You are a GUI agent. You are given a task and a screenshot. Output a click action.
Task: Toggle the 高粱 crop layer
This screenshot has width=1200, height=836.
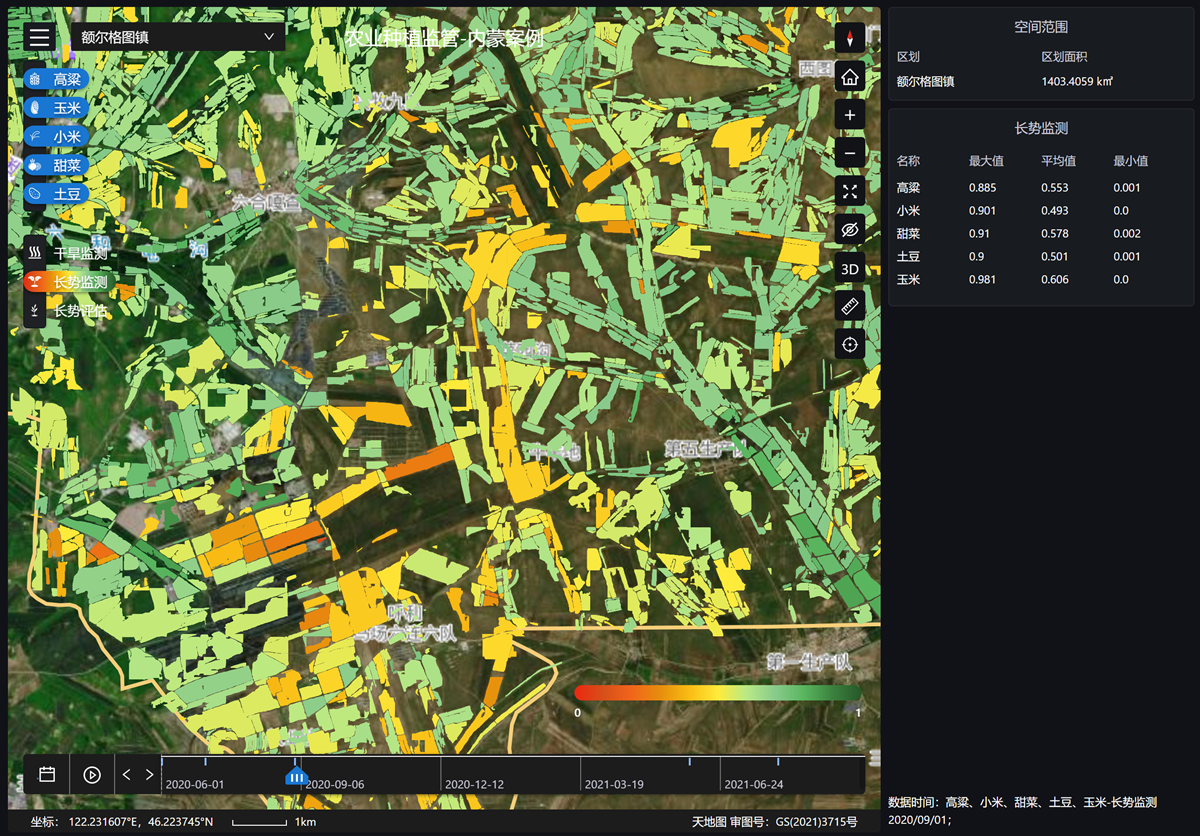56,79
